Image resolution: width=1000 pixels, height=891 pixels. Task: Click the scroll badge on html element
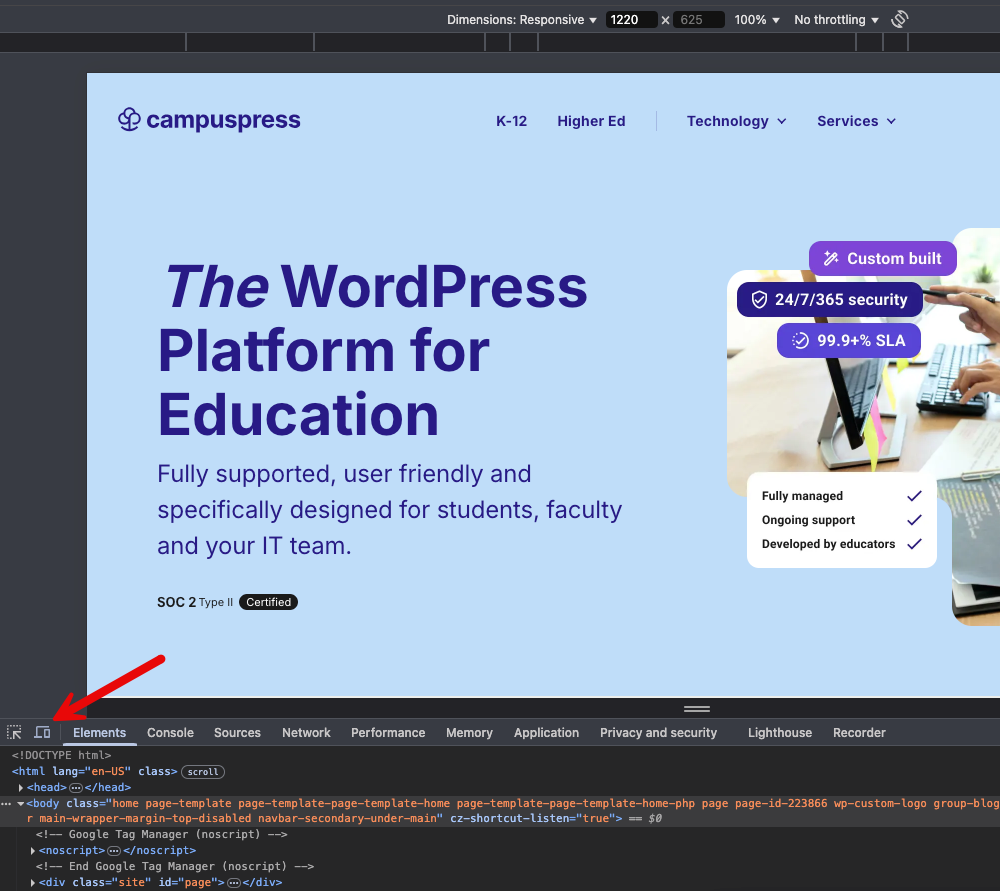pyautogui.click(x=203, y=772)
